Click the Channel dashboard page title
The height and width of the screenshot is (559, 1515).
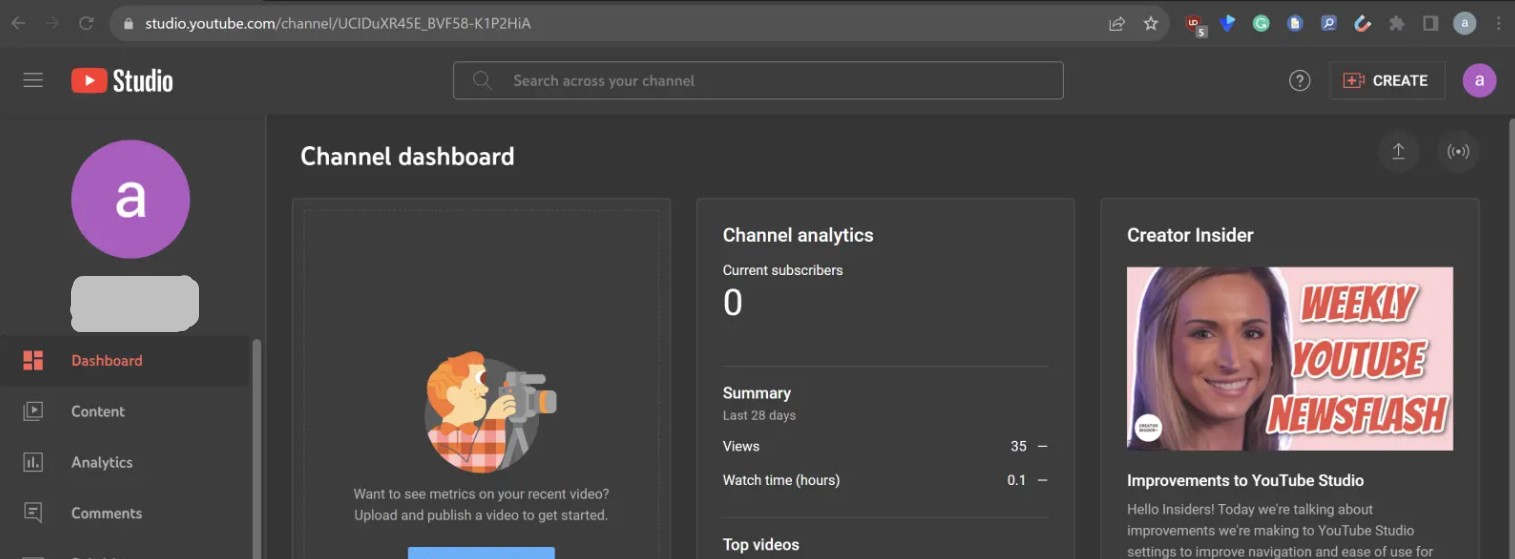point(407,156)
